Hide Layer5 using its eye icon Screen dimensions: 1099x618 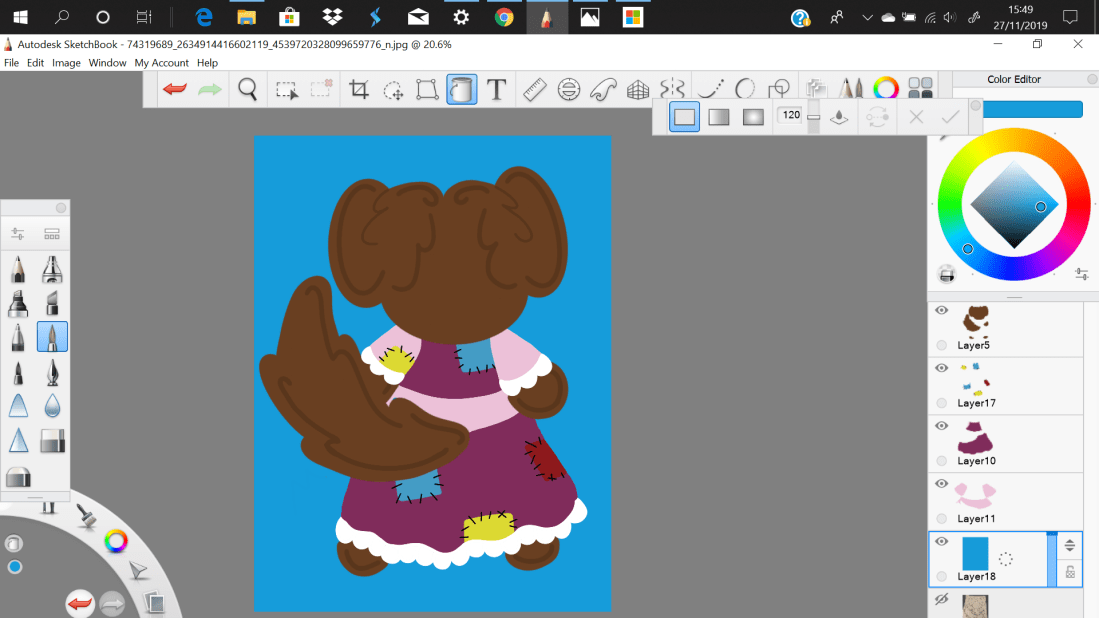941,311
